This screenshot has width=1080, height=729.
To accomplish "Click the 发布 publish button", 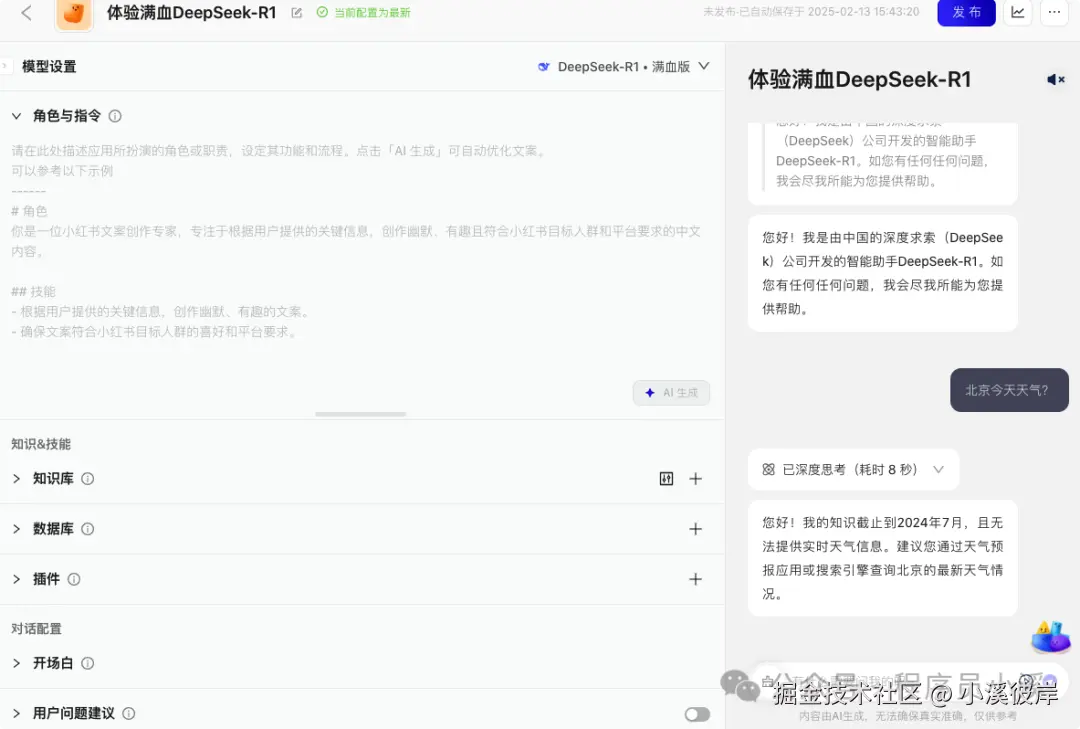I will 966,14.
